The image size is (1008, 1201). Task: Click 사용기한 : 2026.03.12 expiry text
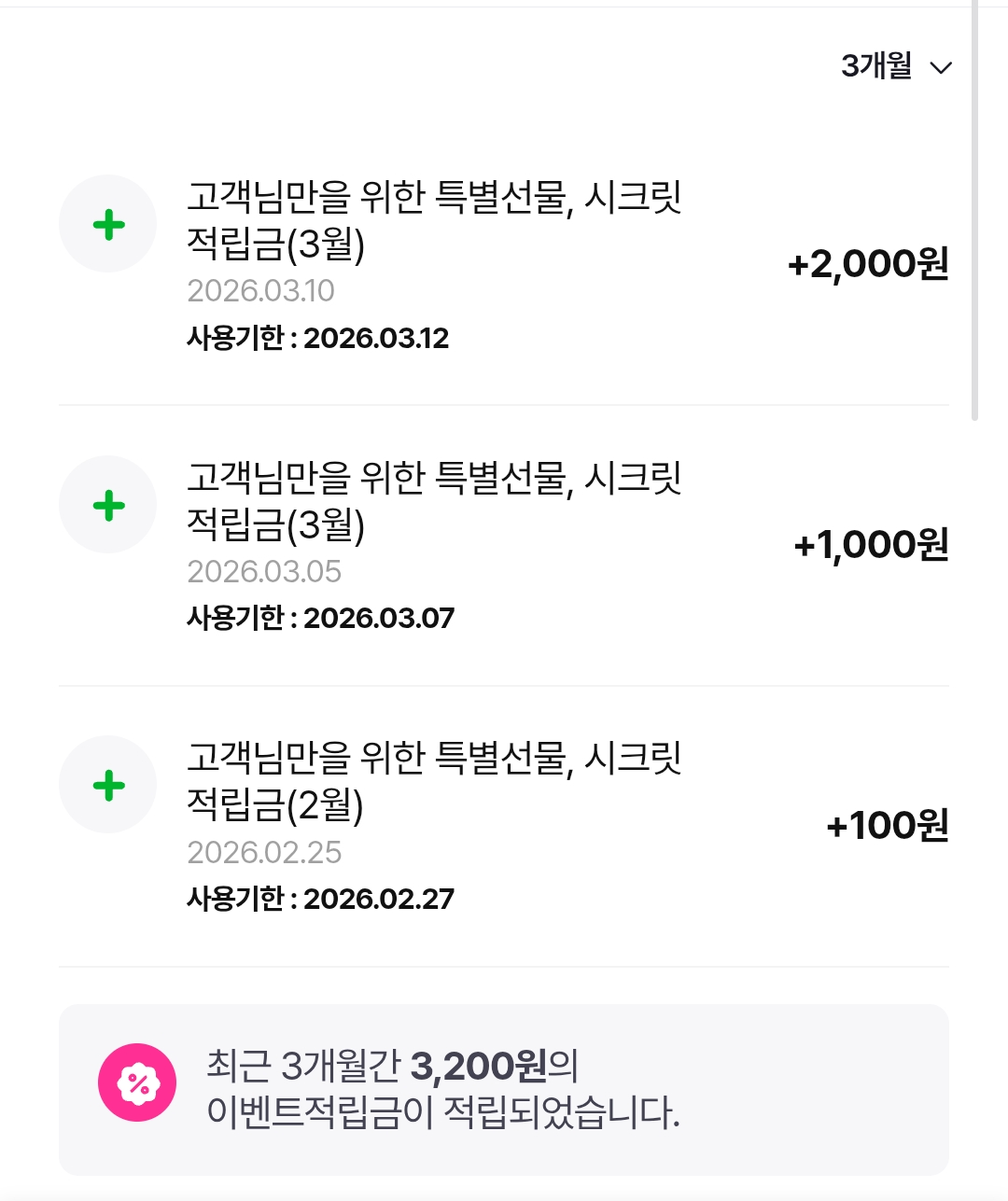point(317,338)
